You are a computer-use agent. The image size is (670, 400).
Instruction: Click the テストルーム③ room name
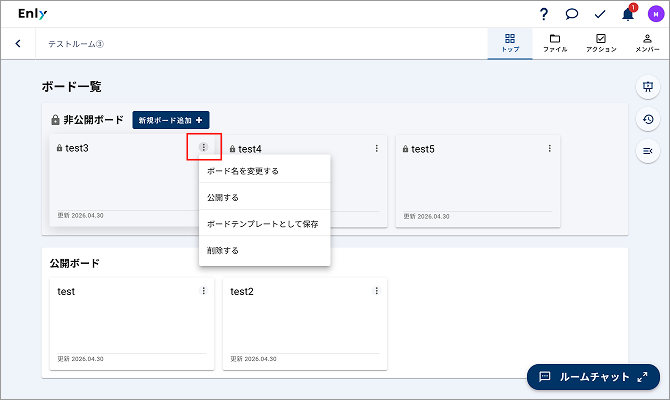pos(76,44)
